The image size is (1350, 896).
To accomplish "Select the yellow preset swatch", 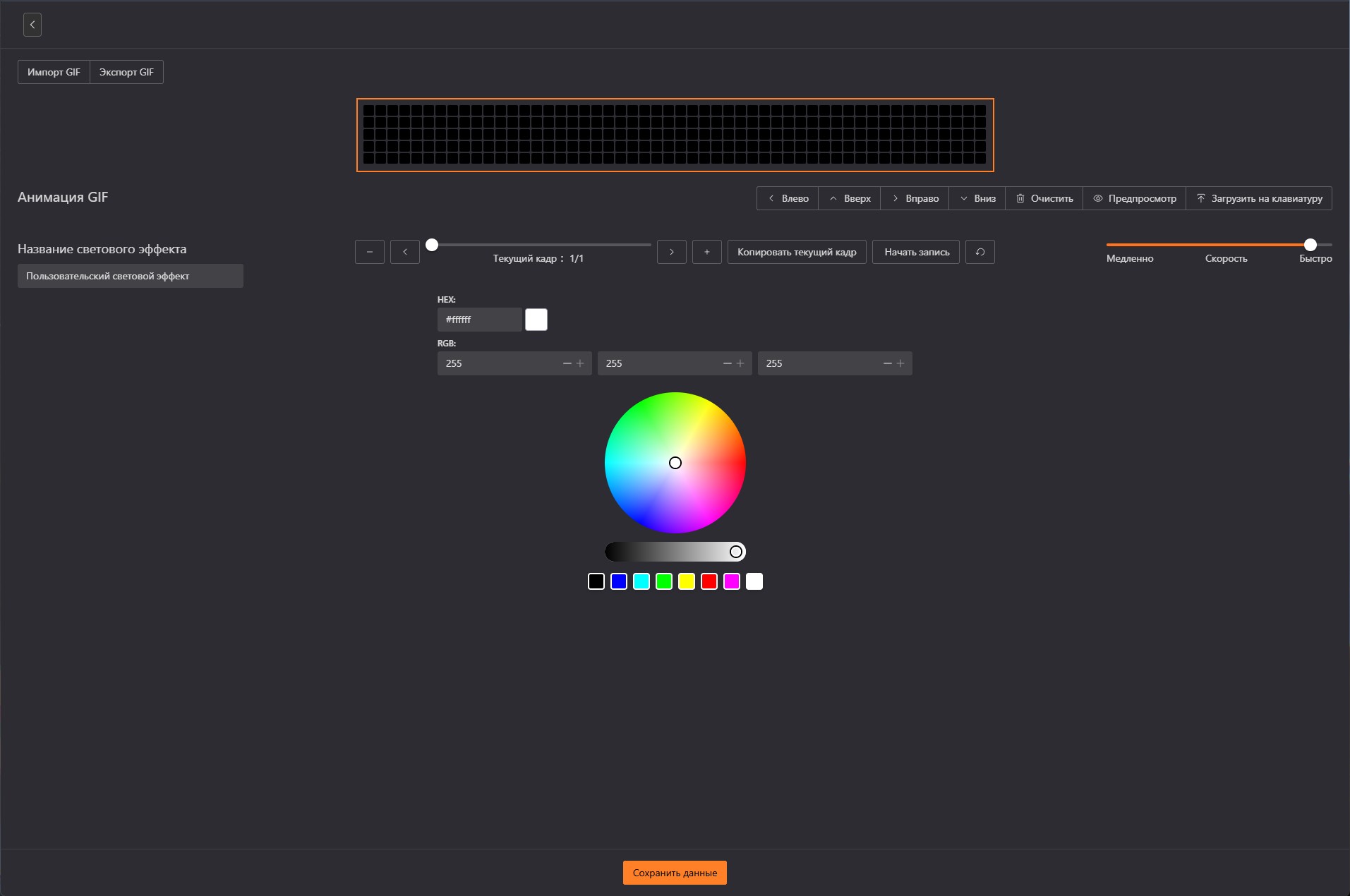I will coord(687,581).
